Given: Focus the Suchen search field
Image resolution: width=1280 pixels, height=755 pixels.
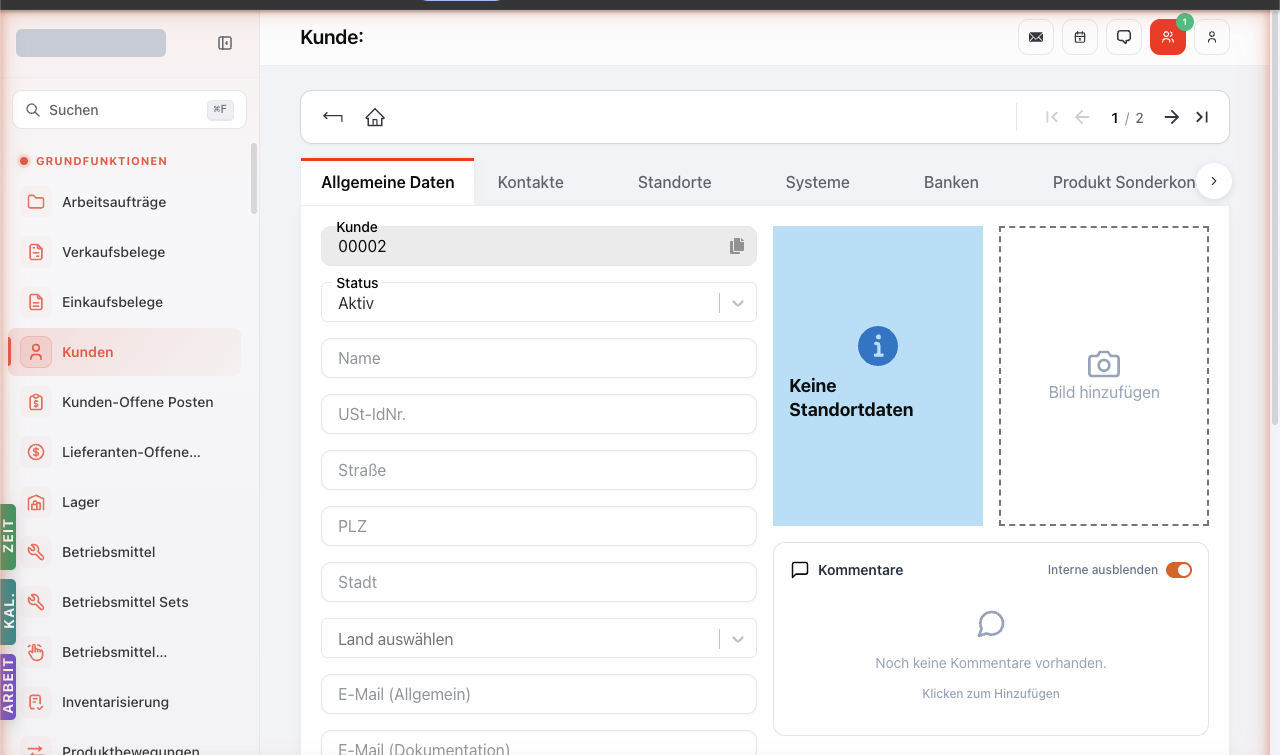Looking at the screenshot, I should [x=129, y=110].
